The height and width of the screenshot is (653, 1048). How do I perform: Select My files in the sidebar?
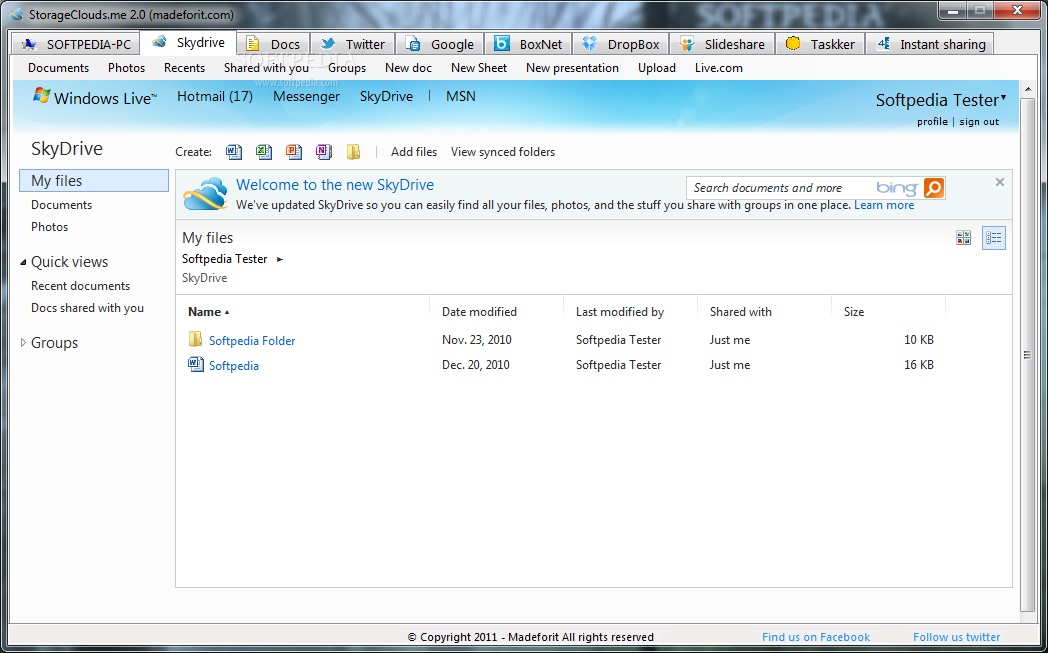tap(94, 180)
